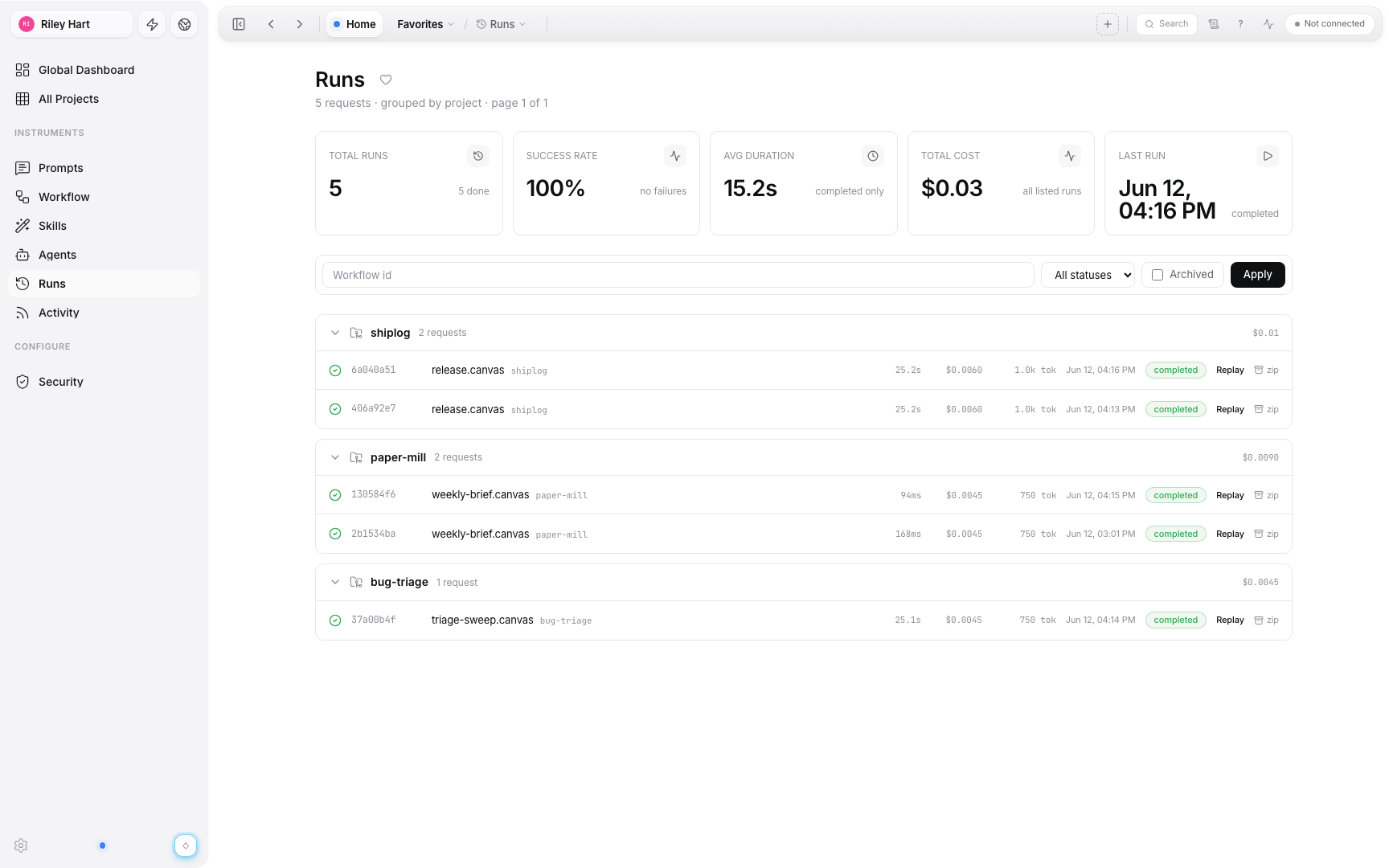Image resolution: width=1389 pixels, height=868 pixels.
Task: Open the Riley Hart account menu
Action: pyautogui.click(x=72, y=24)
